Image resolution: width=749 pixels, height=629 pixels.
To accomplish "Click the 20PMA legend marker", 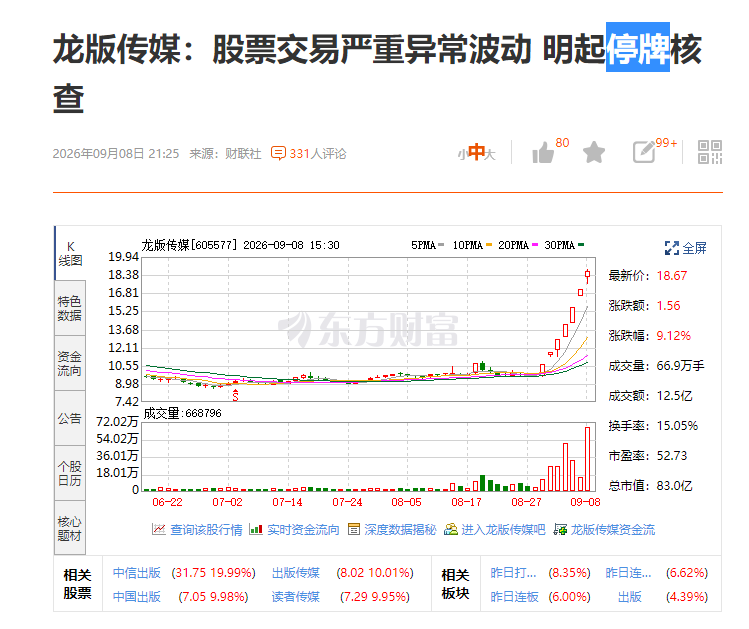I will click(535, 245).
